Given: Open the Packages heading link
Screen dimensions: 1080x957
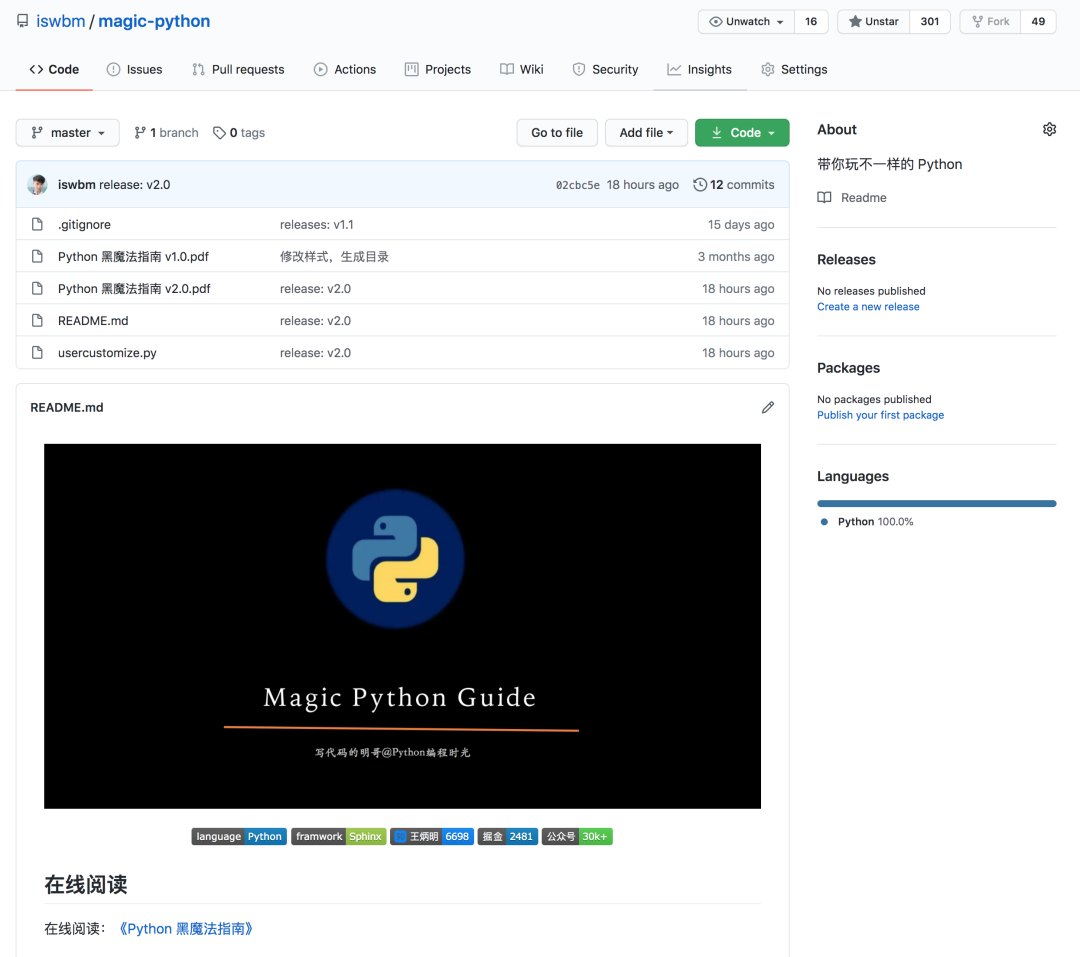Looking at the screenshot, I should coord(849,368).
